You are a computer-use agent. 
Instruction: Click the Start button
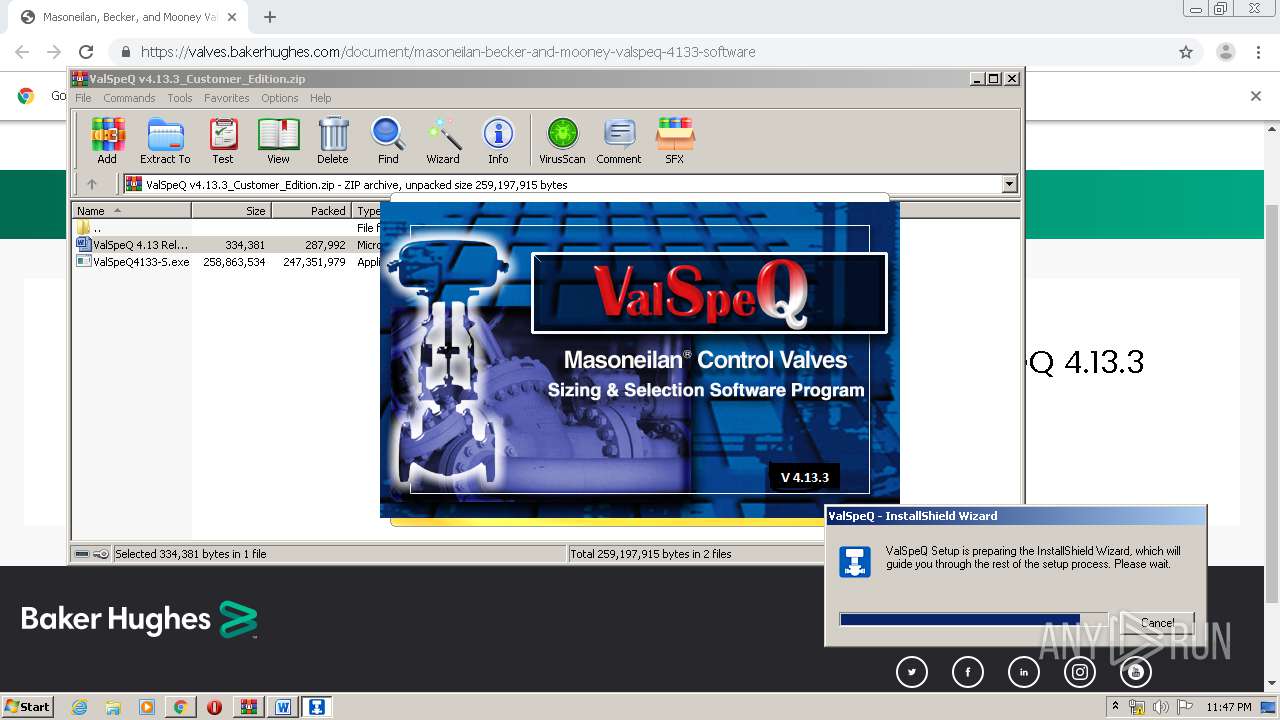point(27,707)
